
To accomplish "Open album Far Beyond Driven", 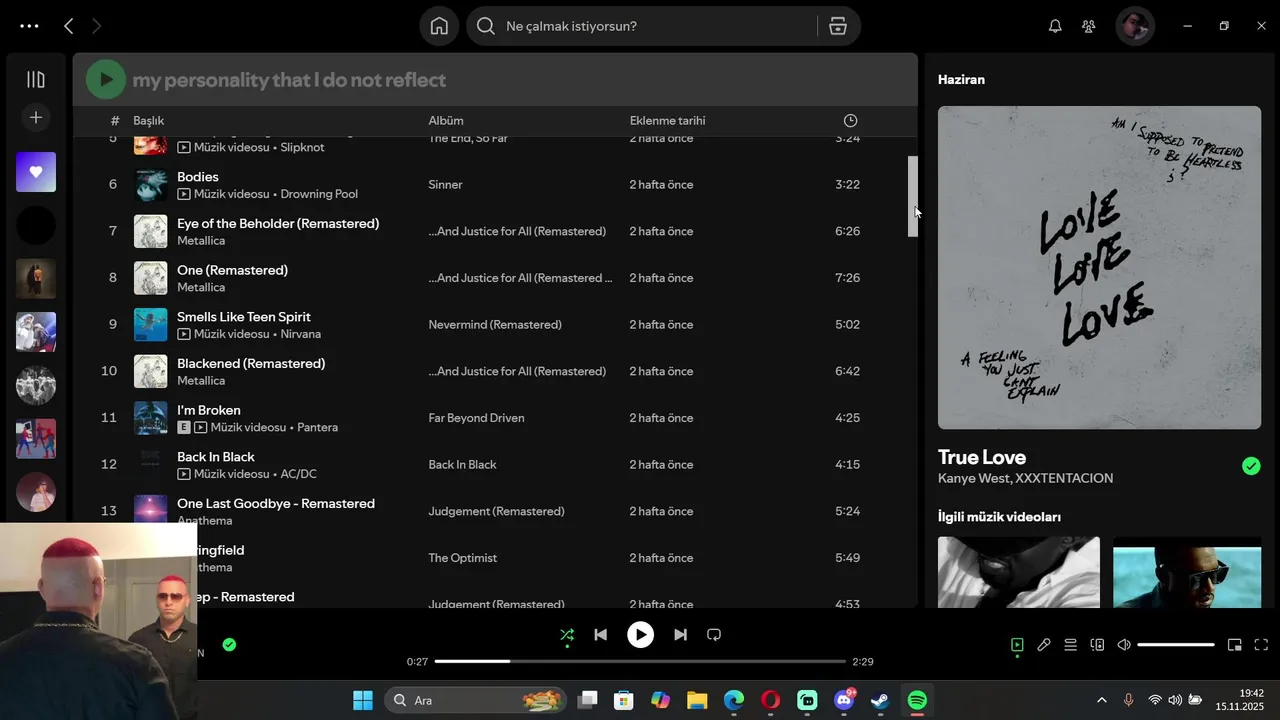I will (476, 418).
